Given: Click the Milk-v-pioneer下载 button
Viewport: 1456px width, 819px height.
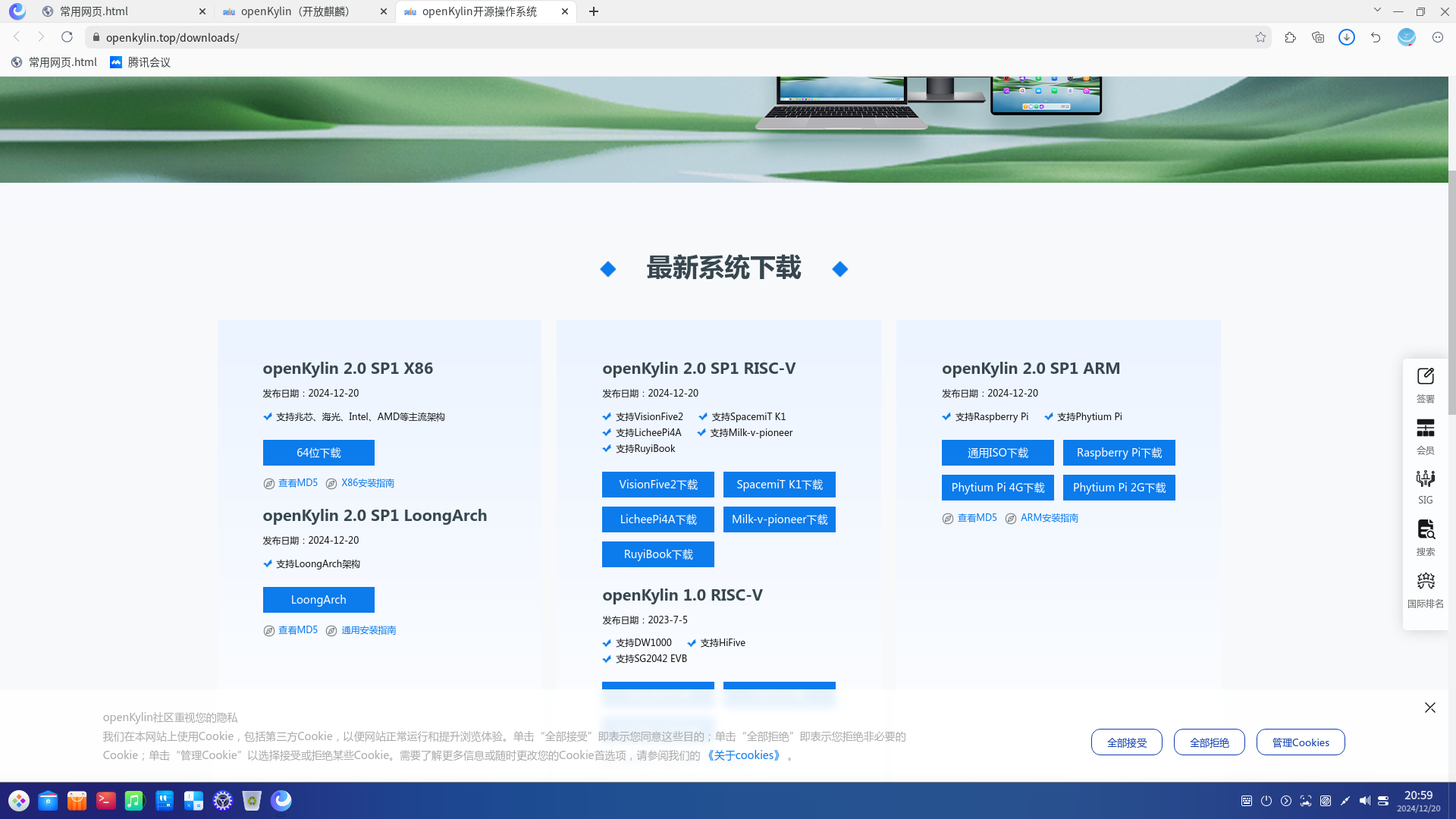Looking at the screenshot, I should [x=780, y=519].
